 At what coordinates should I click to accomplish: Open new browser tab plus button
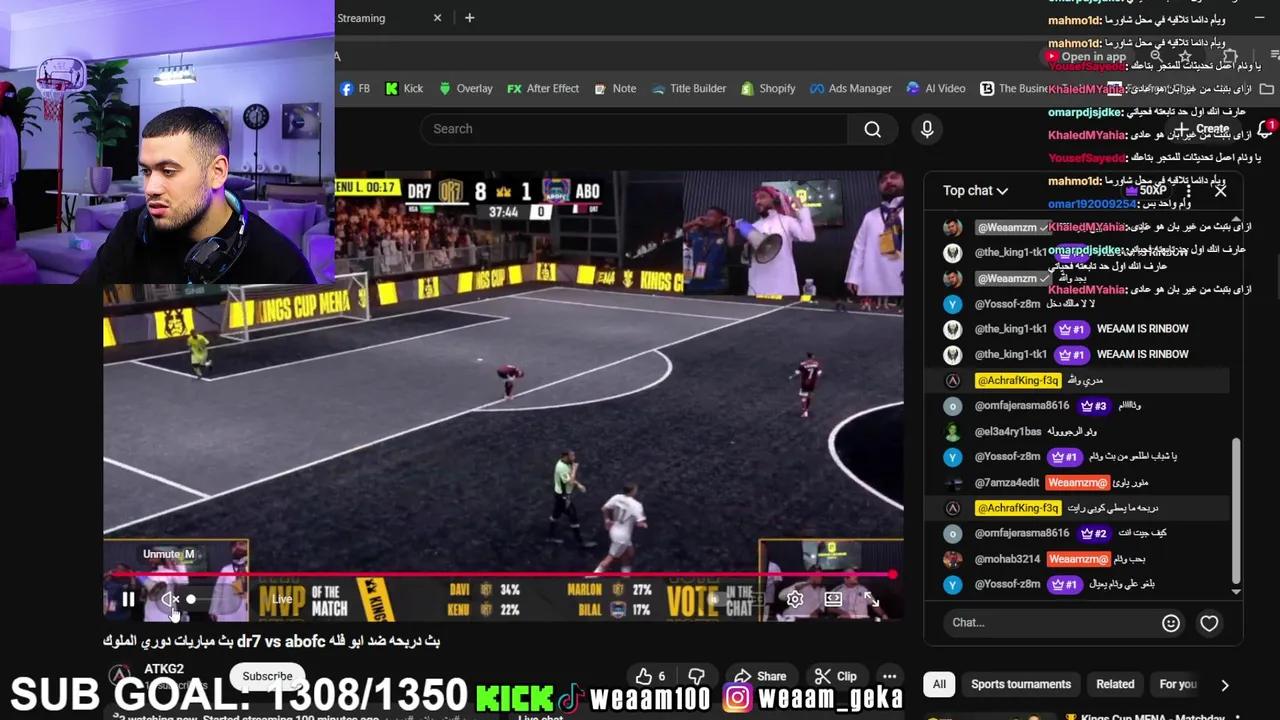point(469,18)
